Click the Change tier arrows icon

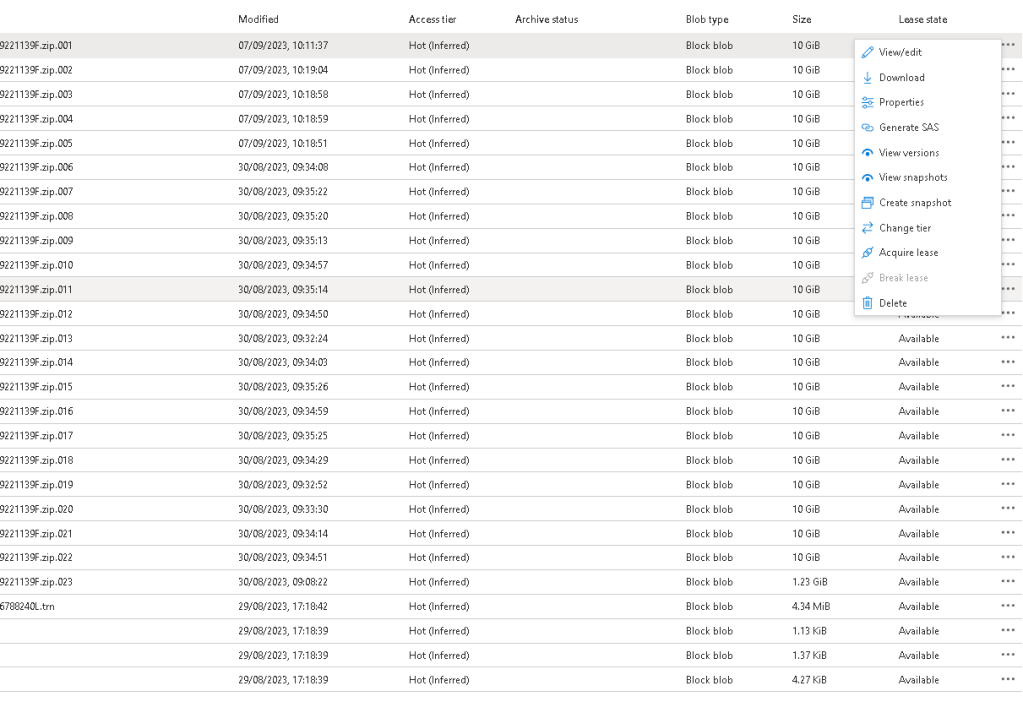(867, 228)
